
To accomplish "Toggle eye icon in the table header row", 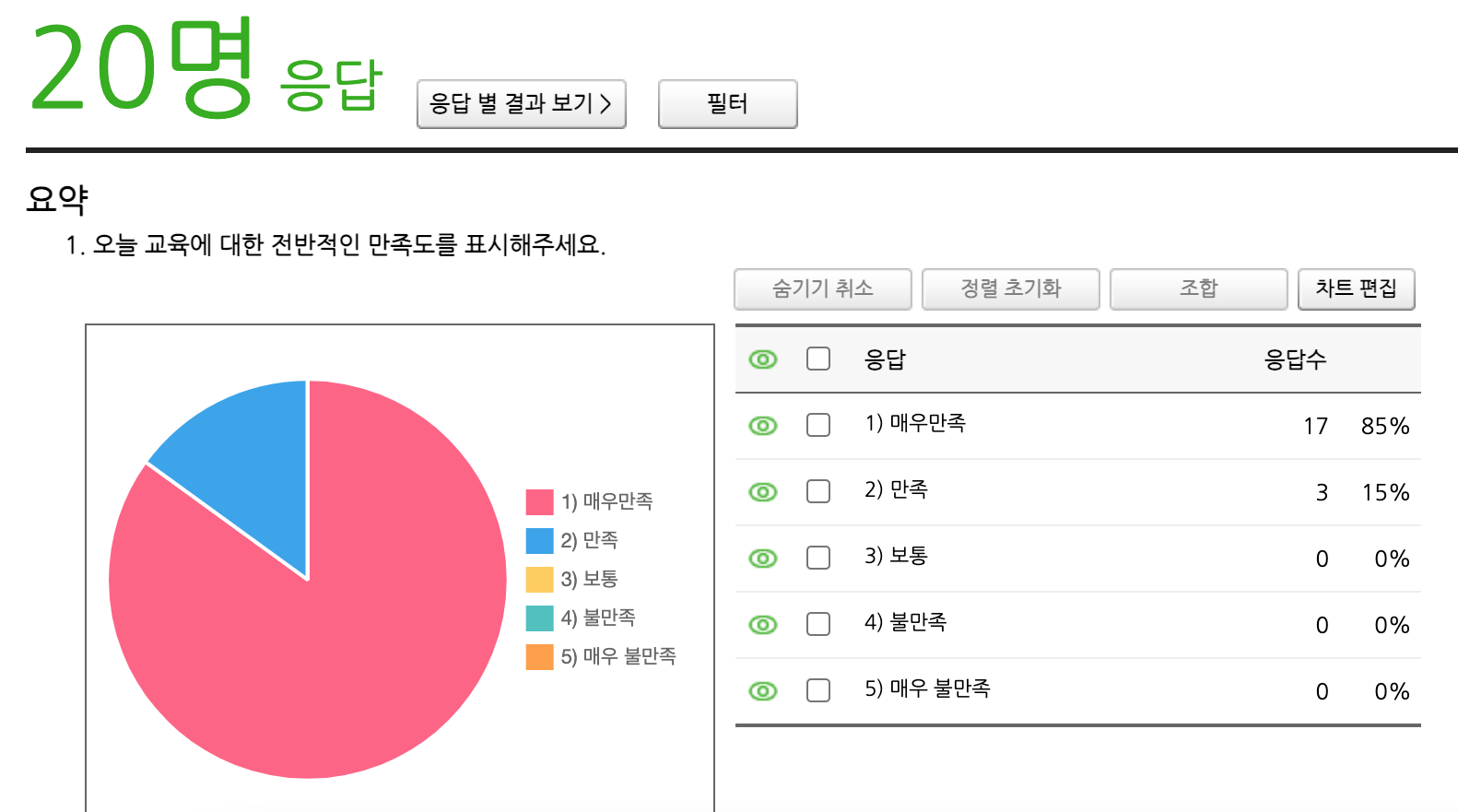I will (x=763, y=359).
